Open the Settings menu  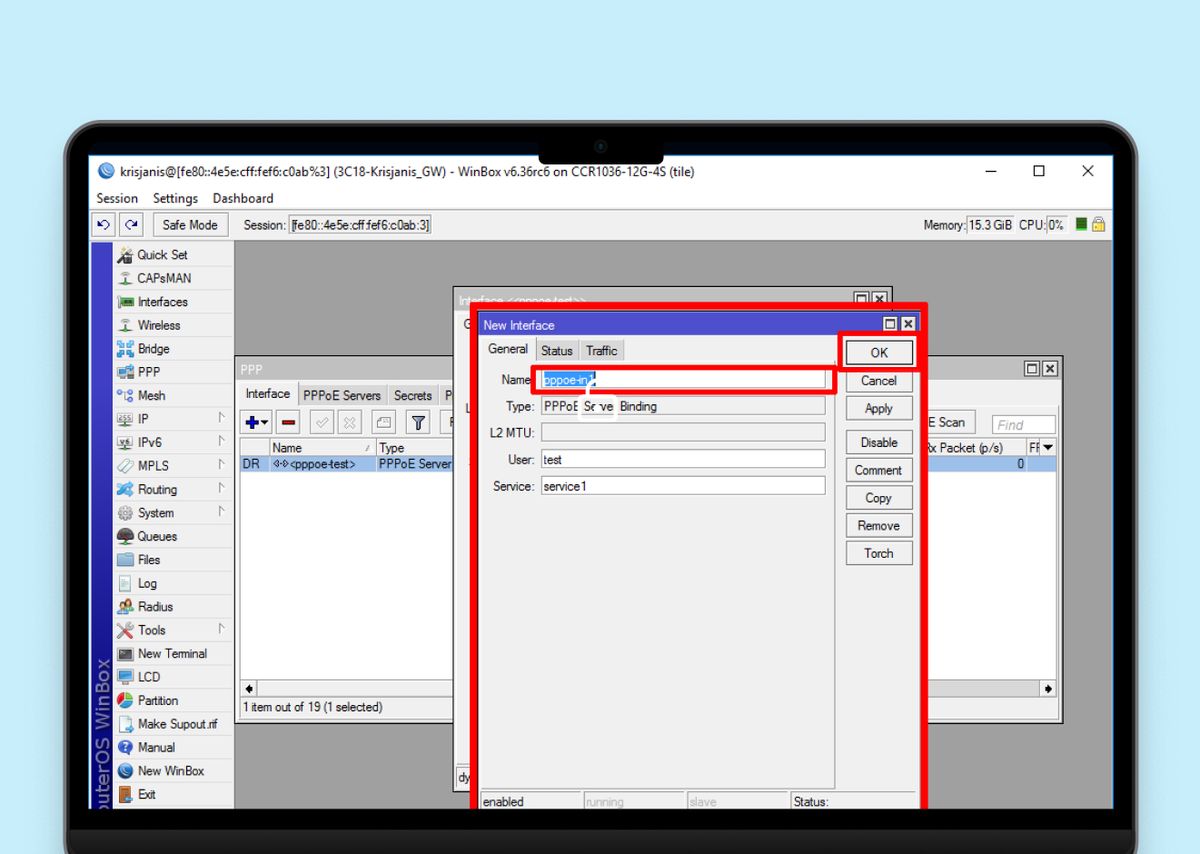pos(175,198)
